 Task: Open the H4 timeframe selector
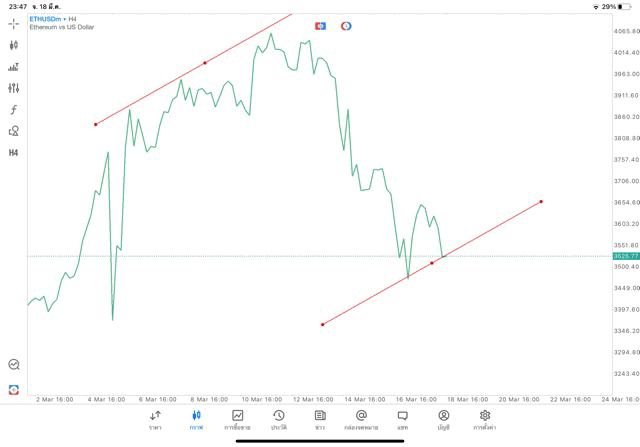coord(14,153)
